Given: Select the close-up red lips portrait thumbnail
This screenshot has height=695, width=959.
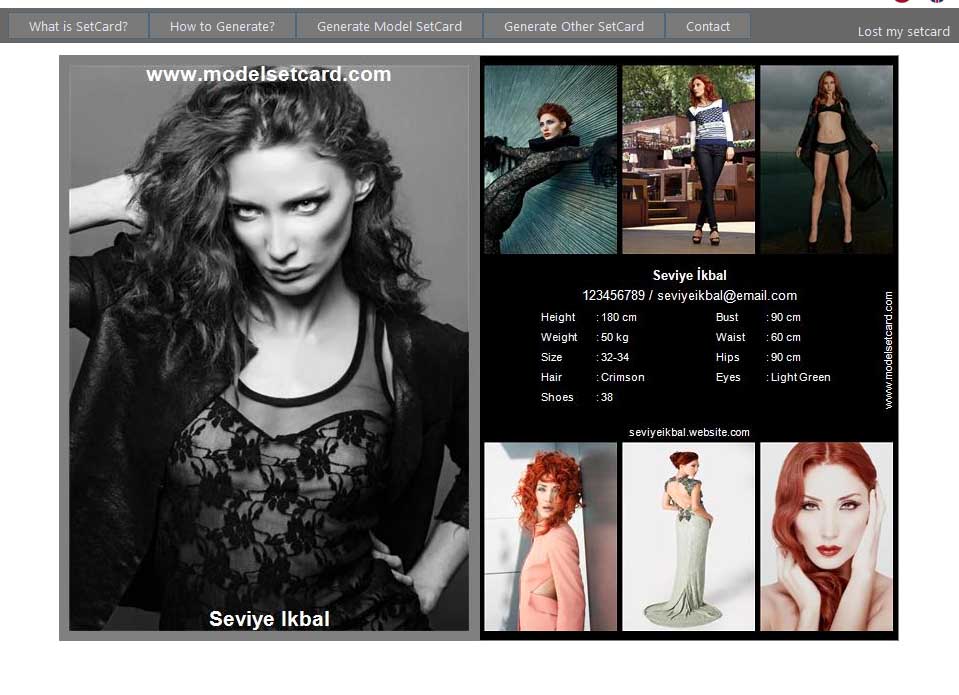Looking at the screenshot, I should pos(826,536).
